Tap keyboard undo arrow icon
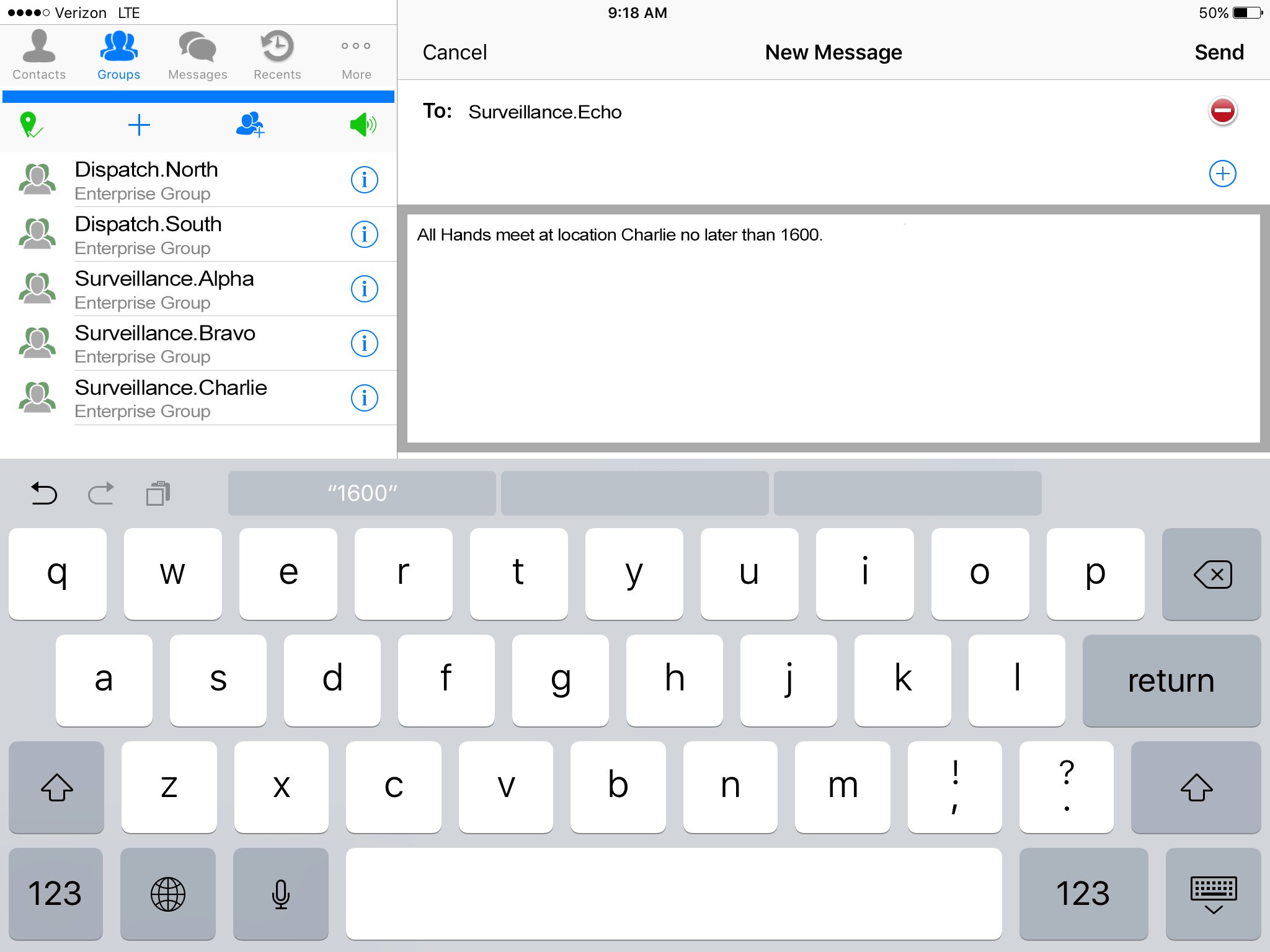The image size is (1270, 952). (x=43, y=493)
